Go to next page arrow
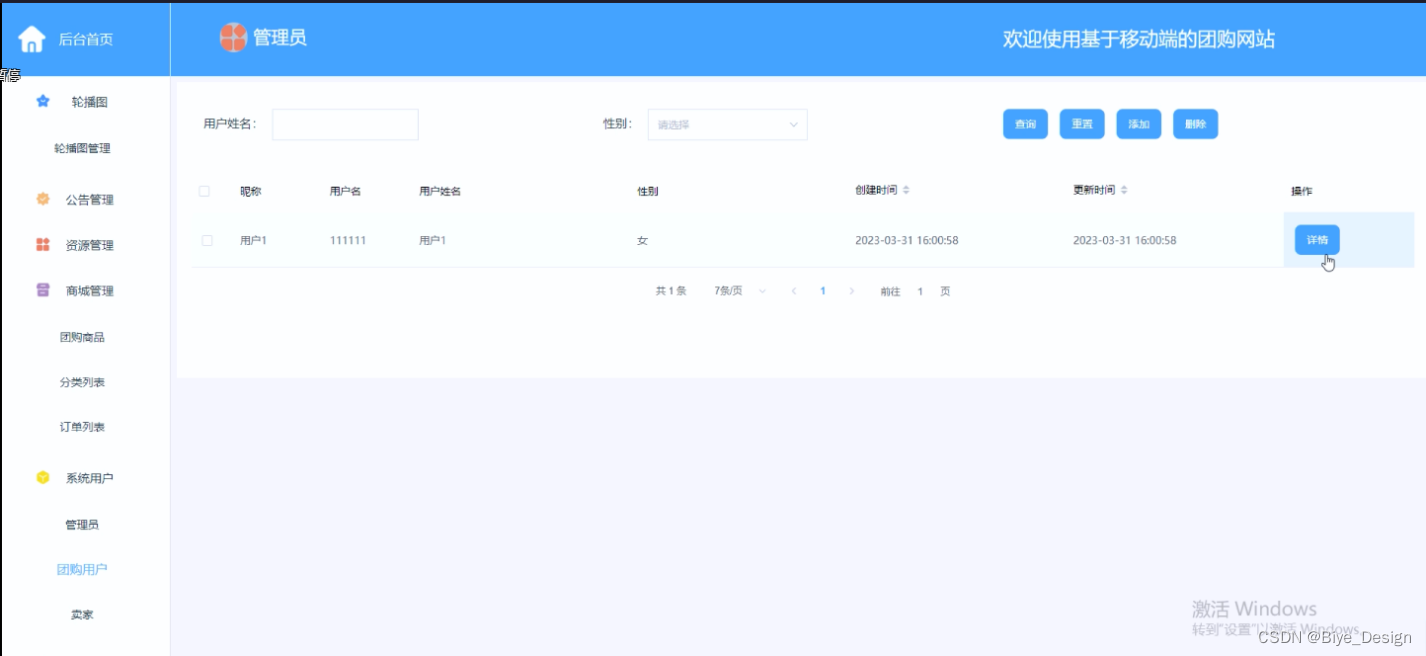This screenshot has height=656, width=1426. click(852, 291)
